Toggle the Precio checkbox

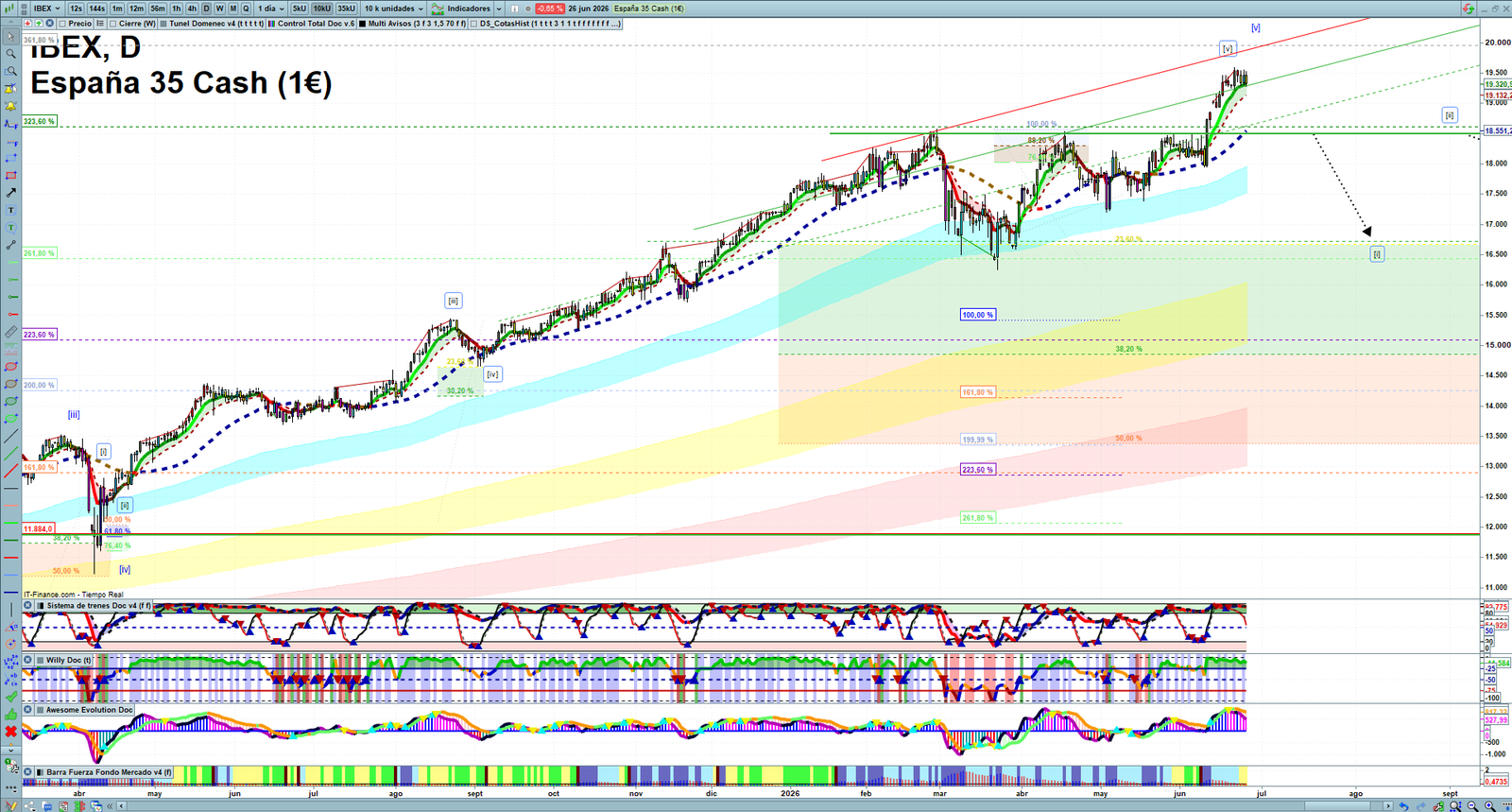pyautogui.click(x=62, y=24)
